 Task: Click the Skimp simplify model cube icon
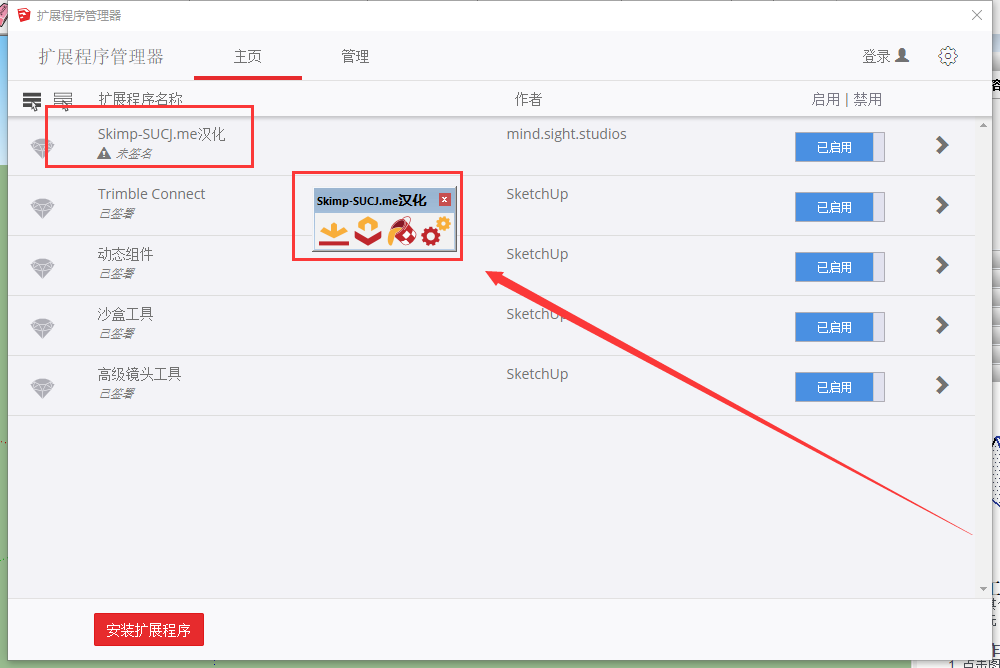[368, 231]
